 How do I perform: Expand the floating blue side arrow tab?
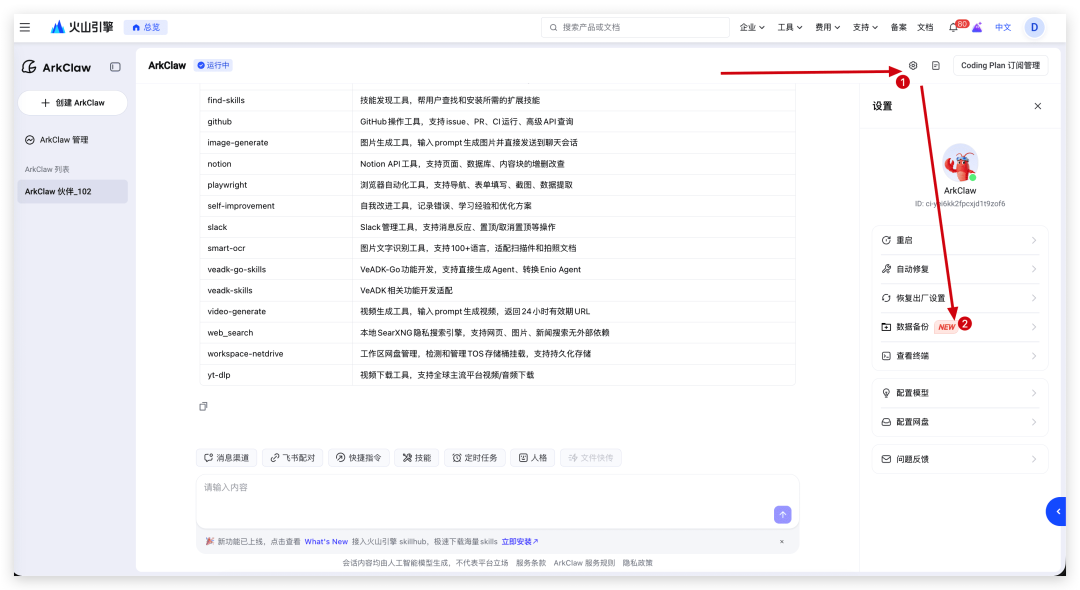click(x=1059, y=511)
